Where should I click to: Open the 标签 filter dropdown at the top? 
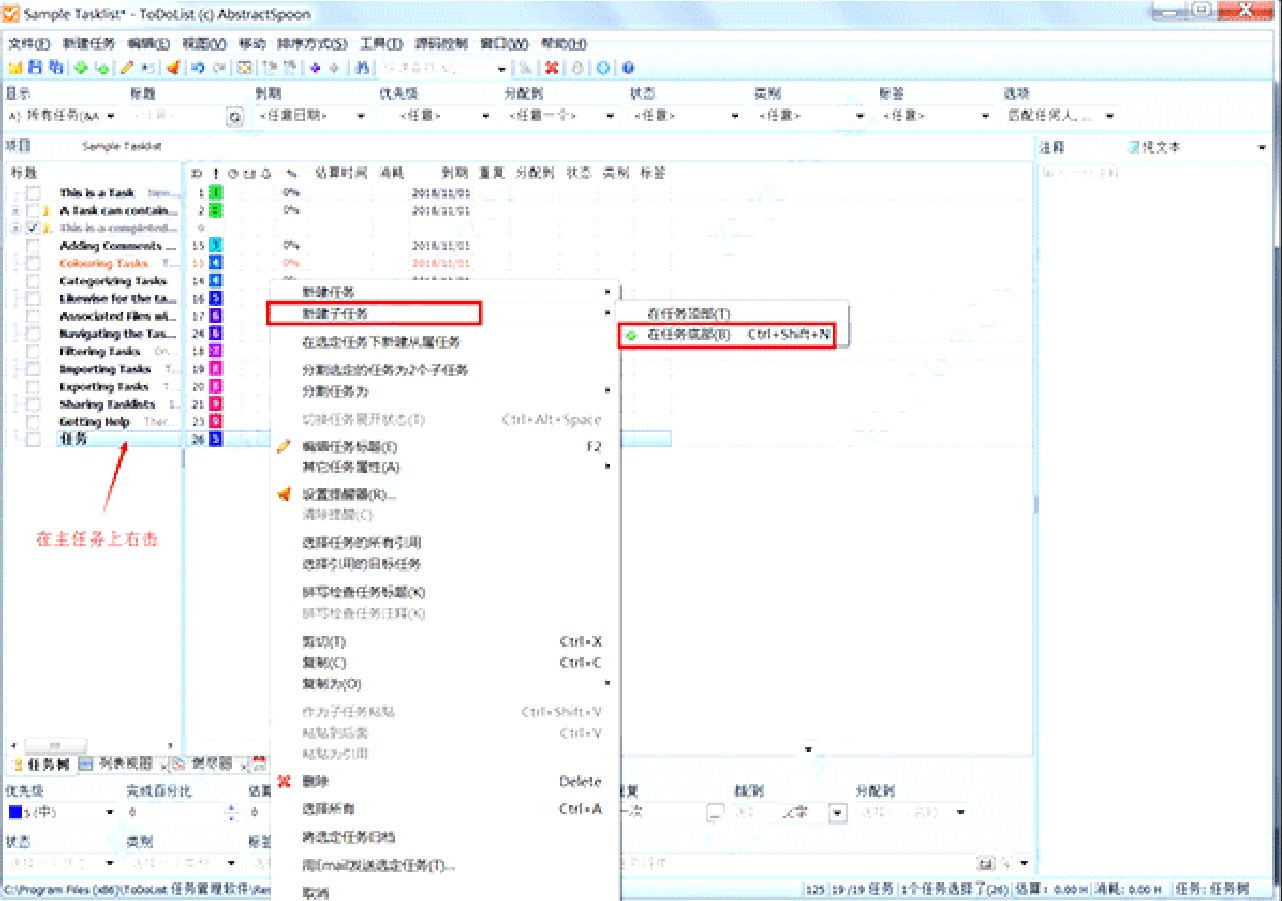(x=985, y=116)
